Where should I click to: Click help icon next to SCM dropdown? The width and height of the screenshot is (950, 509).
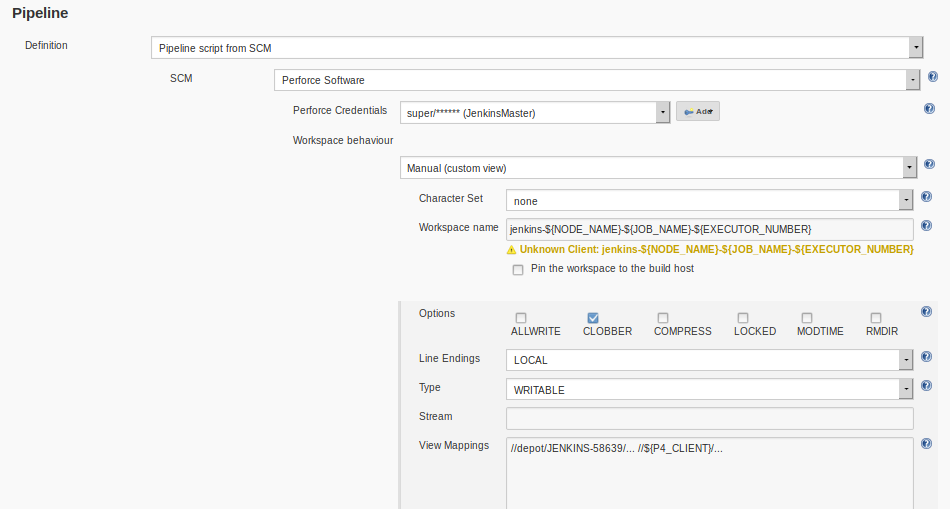932,77
